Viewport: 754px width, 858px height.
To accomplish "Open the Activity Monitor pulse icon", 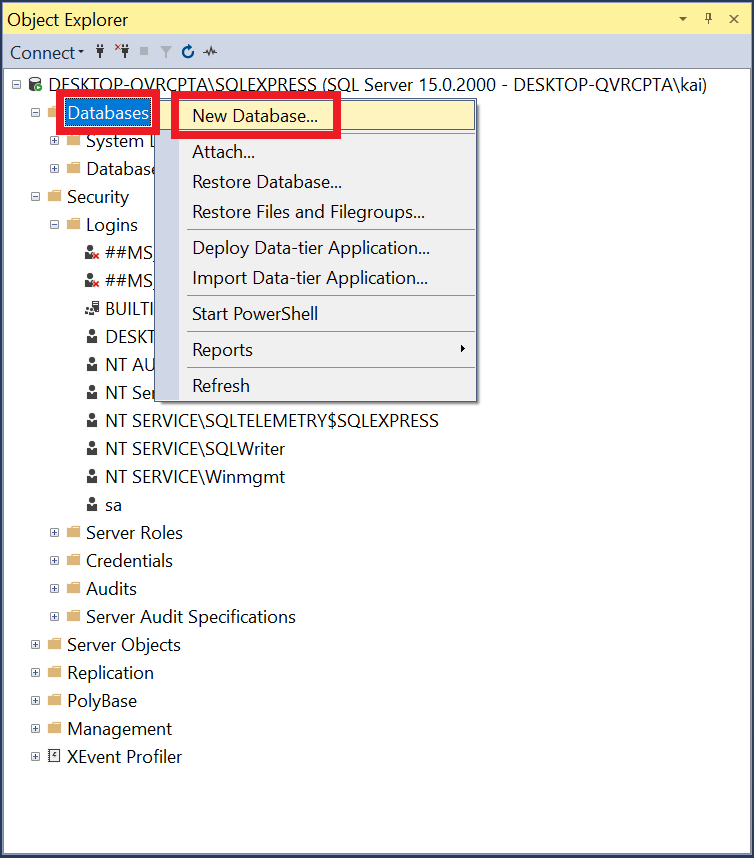I will point(210,52).
